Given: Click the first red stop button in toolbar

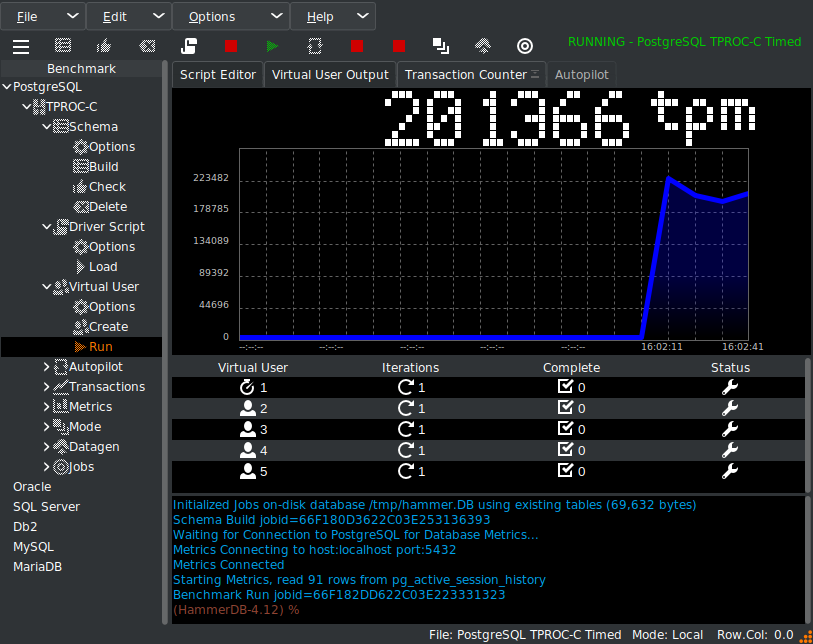Looking at the screenshot, I should click(231, 46).
